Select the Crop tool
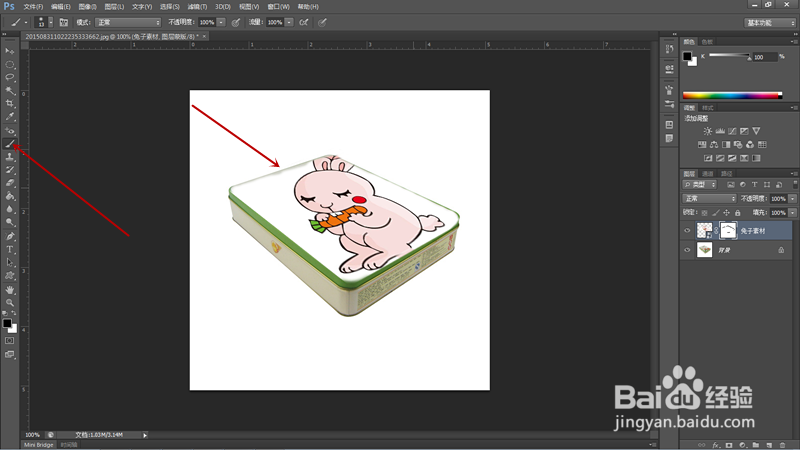This screenshot has width=800, height=450. 10,104
